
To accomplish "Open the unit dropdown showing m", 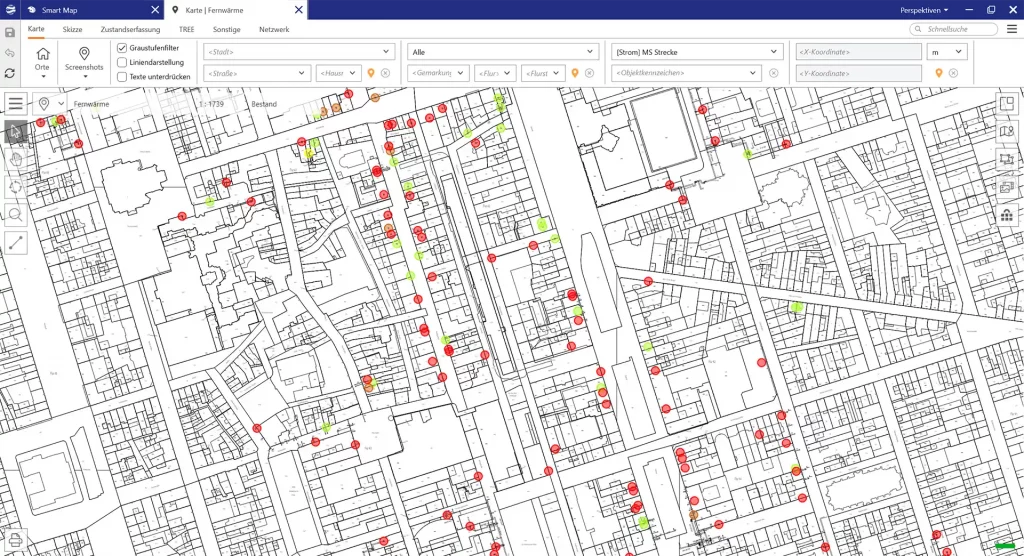I will click(x=945, y=52).
